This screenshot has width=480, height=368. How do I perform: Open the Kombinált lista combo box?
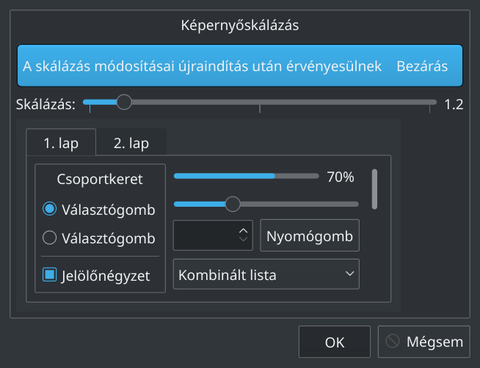click(266, 274)
